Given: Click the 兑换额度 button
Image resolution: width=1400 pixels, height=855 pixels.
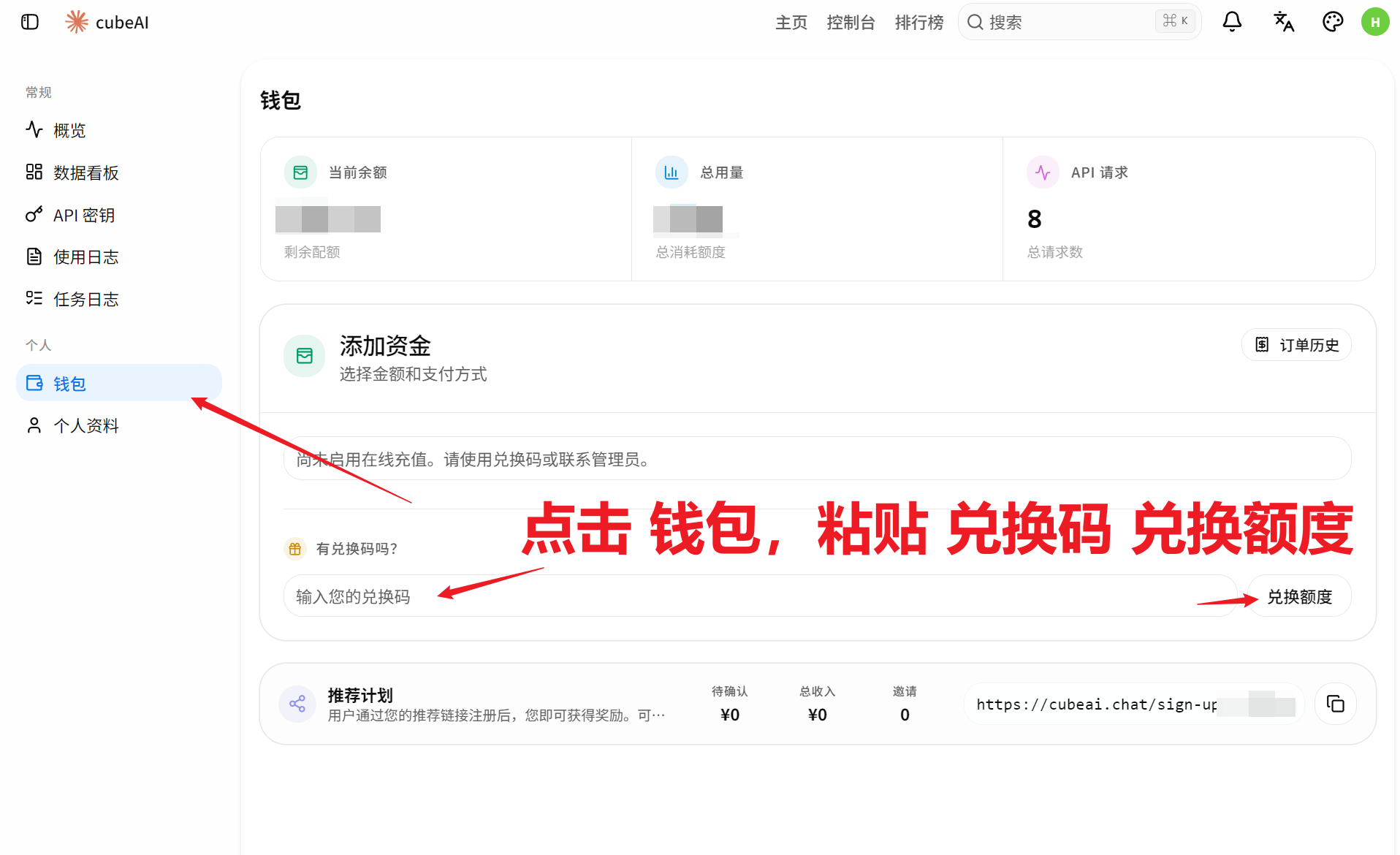Looking at the screenshot, I should (x=1299, y=596).
